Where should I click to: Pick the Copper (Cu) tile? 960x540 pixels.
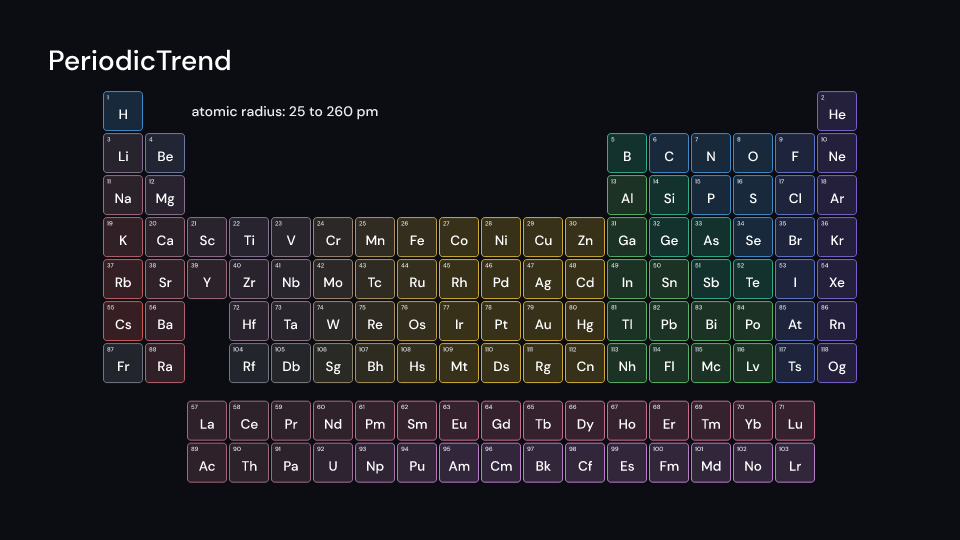pos(543,238)
